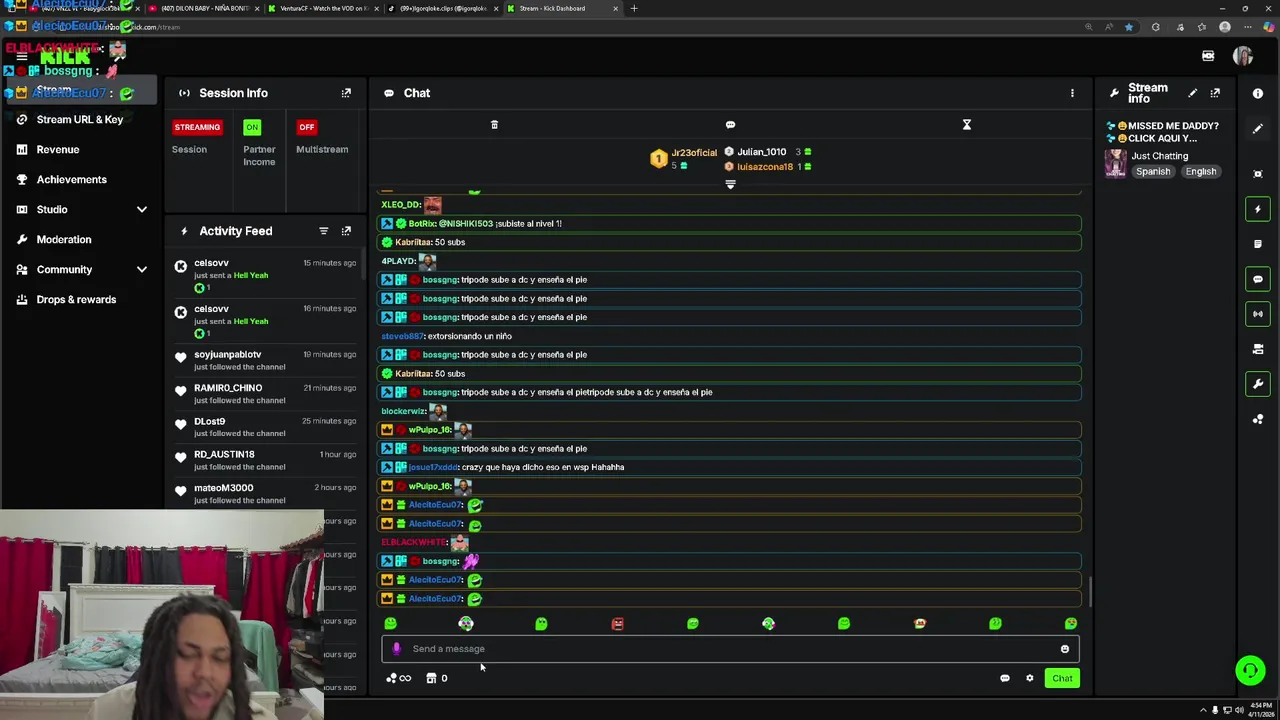Go to Achievements in sidebar
This screenshot has width=1280, height=720.
[x=71, y=179]
